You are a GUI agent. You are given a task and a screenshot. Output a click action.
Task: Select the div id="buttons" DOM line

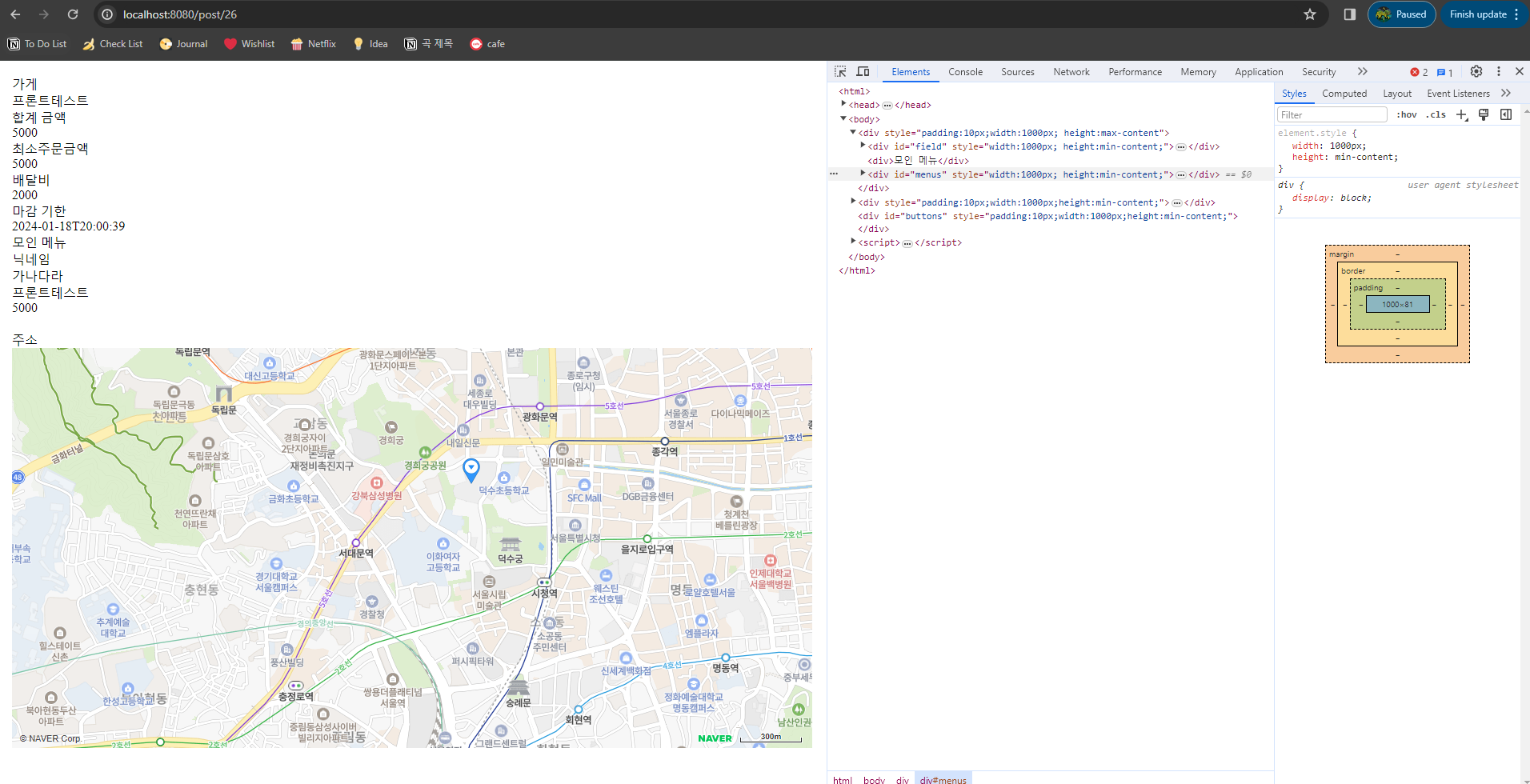tap(1048, 216)
